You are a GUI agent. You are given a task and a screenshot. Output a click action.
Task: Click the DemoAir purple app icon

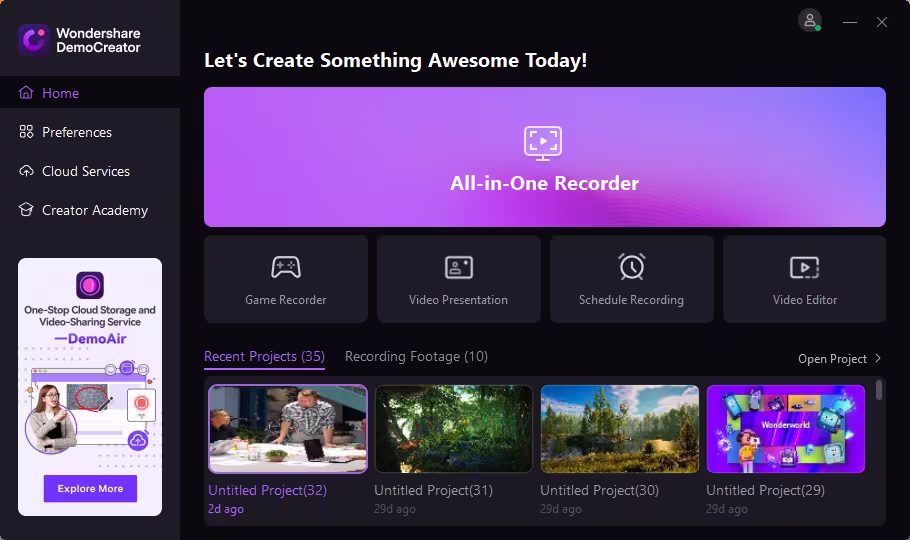coord(90,285)
